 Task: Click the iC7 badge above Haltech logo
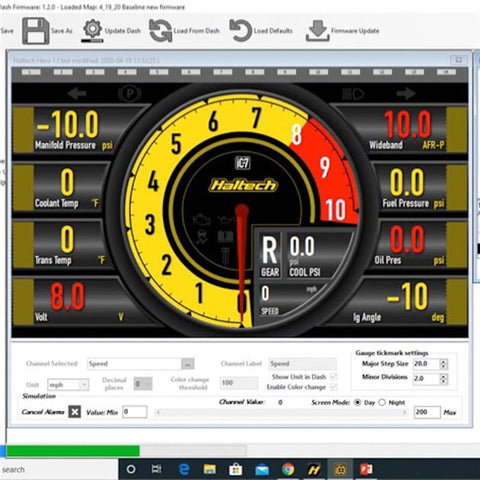(243, 163)
